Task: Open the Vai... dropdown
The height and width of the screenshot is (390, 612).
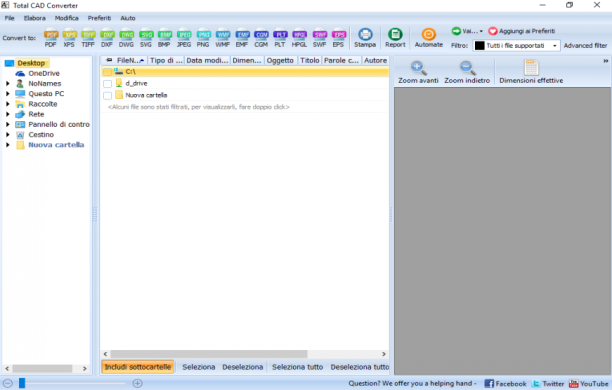Action: click(x=467, y=31)
